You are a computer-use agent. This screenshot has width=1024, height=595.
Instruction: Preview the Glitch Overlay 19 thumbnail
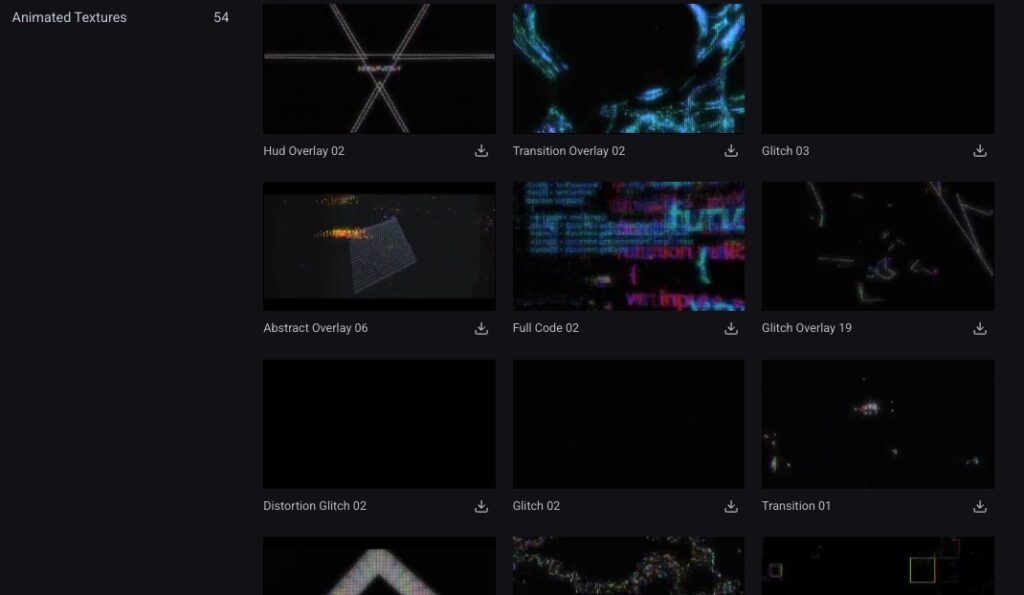tap(877, 246)
